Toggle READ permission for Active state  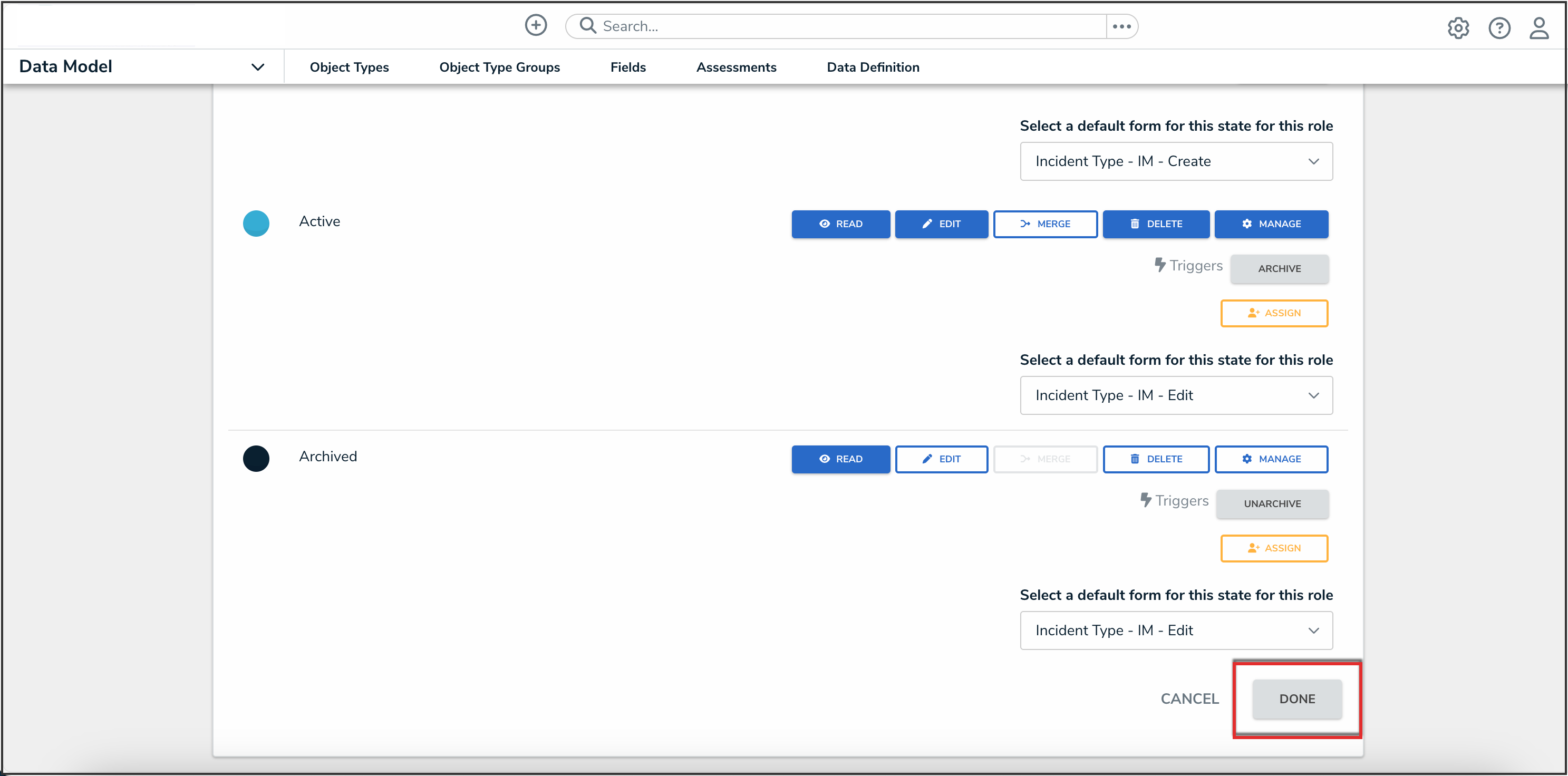tap(840, 224)
